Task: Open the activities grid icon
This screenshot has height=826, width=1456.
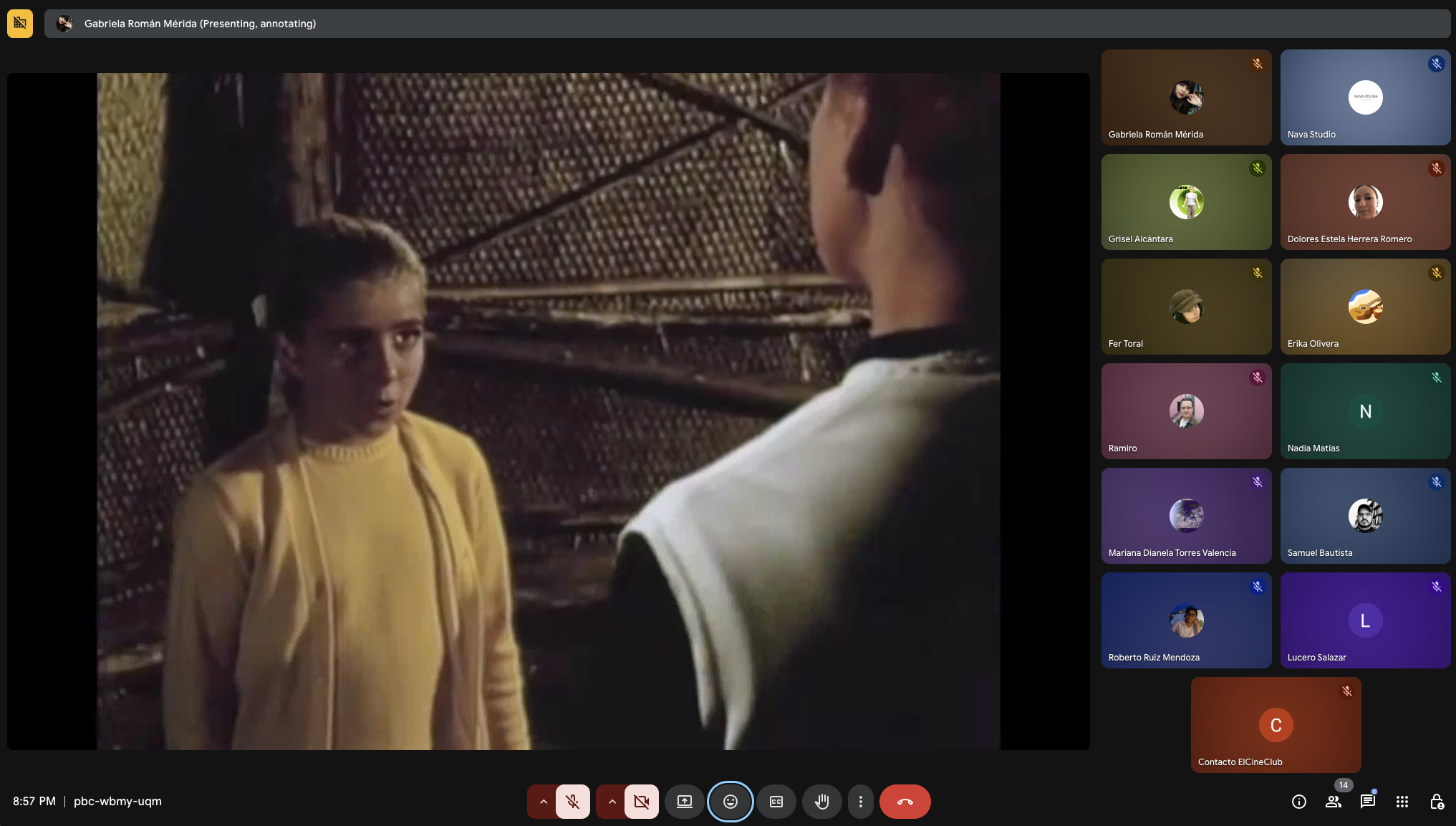Action: (1402, 802)
